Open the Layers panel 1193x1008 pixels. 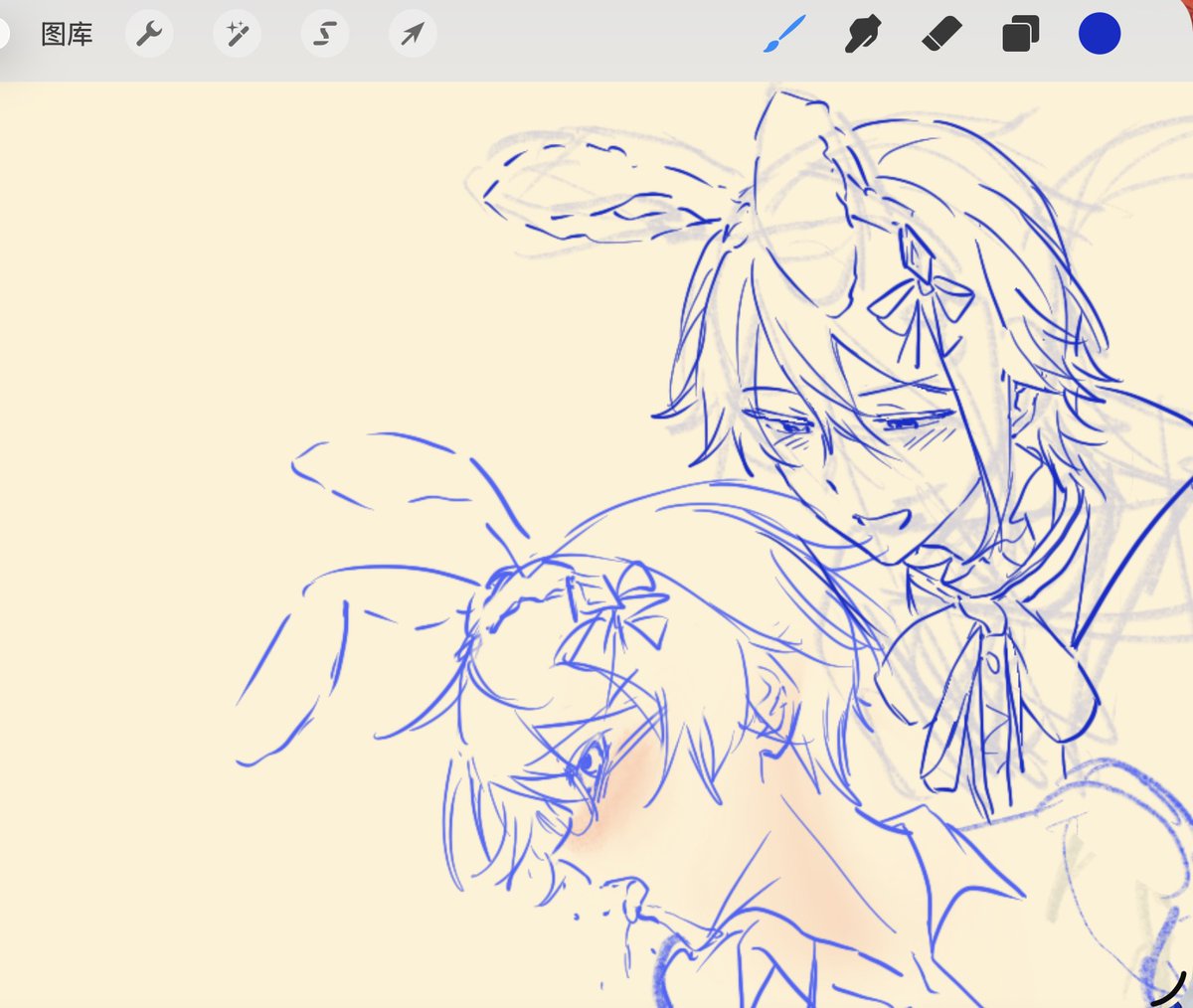pyautogui.click(x=1019, y=33)
